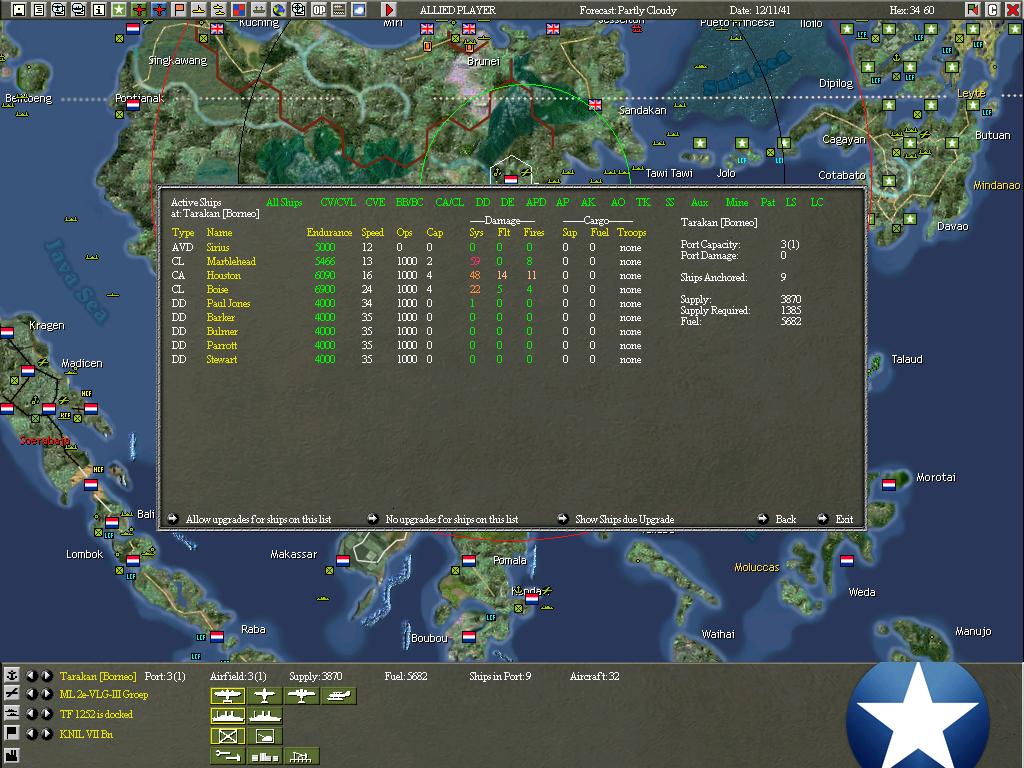Click the Exit button
The height and width of the screenshot is (768, 1024).
click(x=844, y=519)
